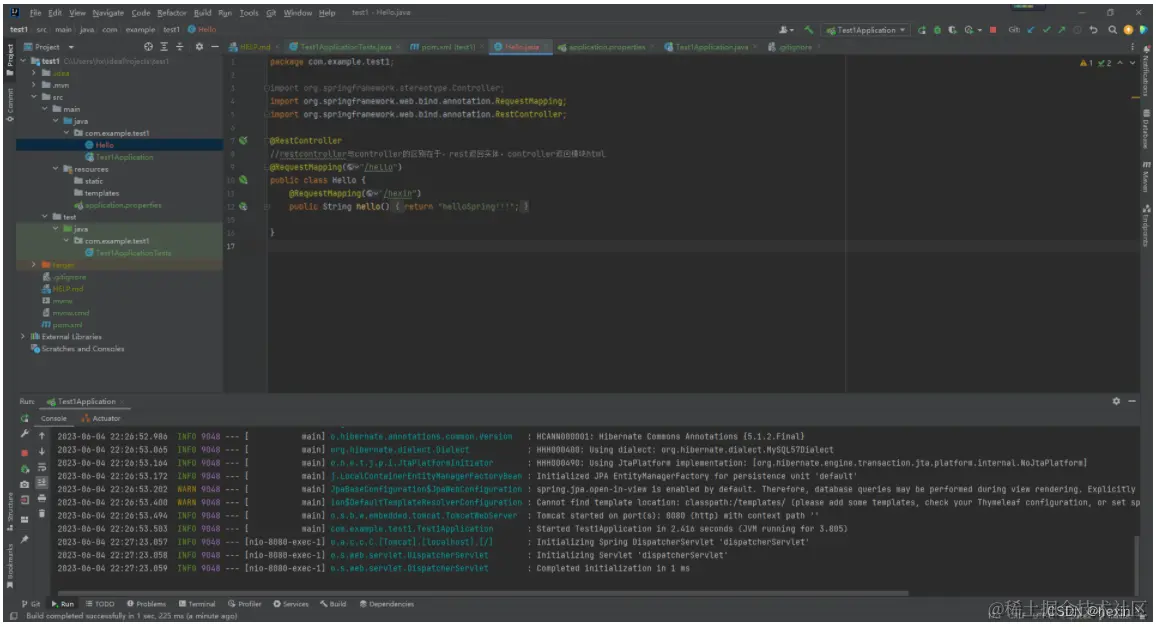Toggle the Structure tool window
This screenshot has height=627, width=1156.
pos(10,510)
